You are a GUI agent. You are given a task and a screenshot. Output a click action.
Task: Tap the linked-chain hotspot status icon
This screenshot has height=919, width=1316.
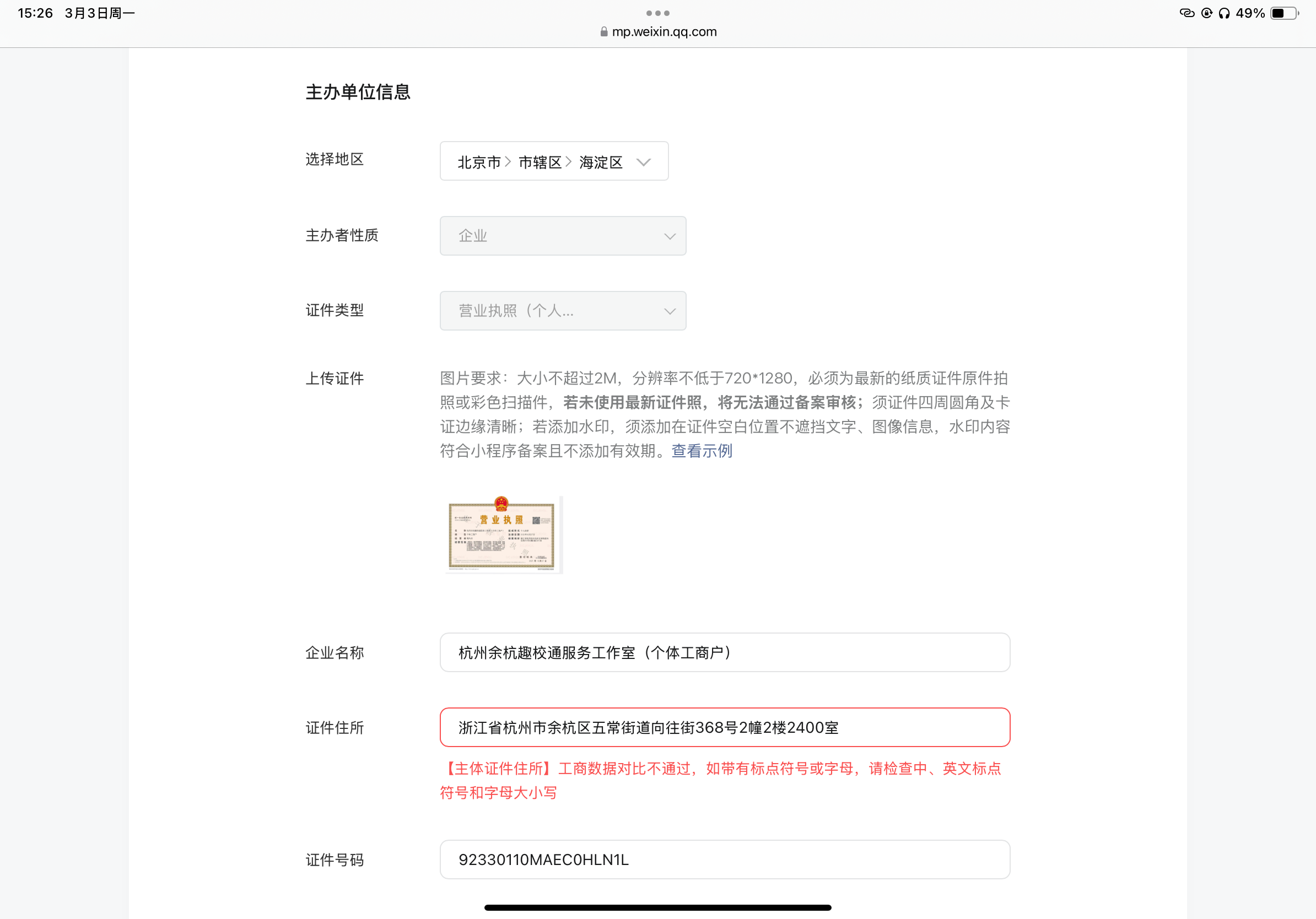click(x=1186, y=13)
